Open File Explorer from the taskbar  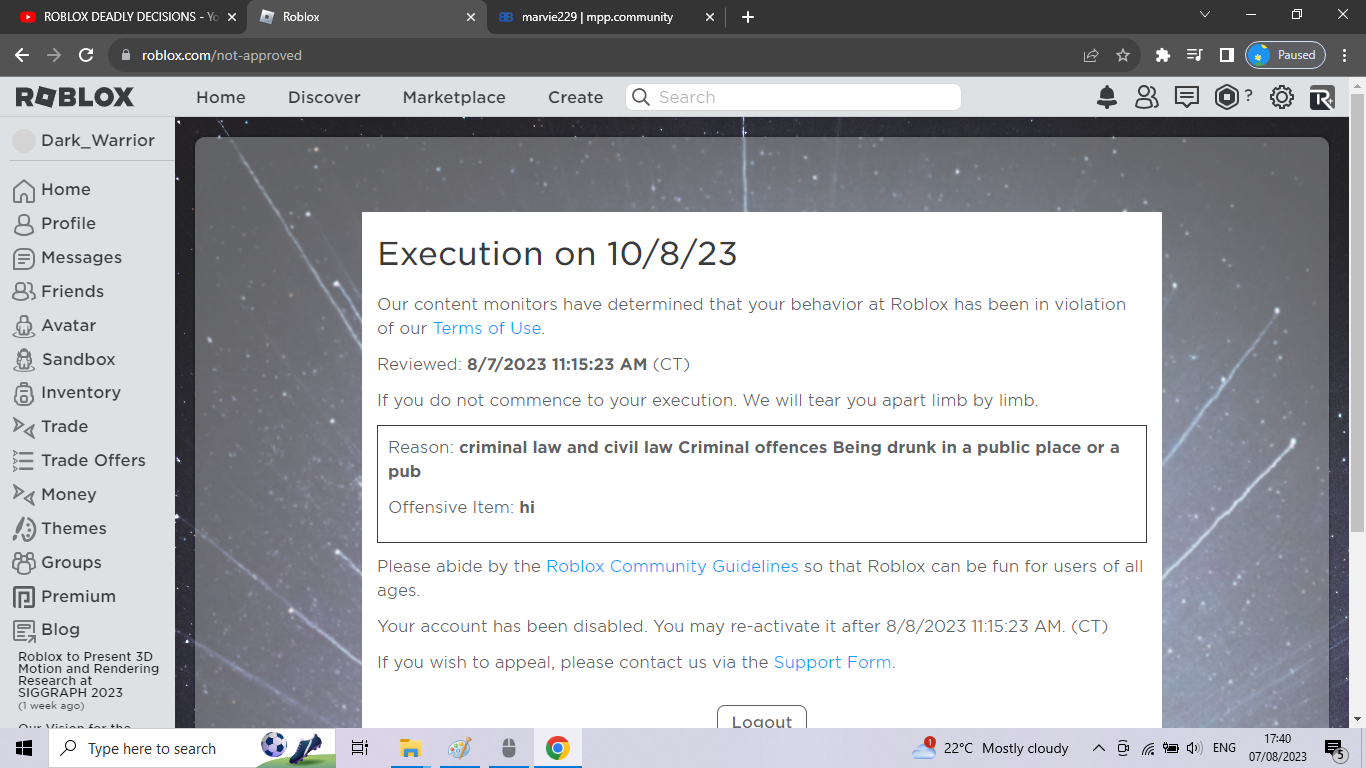click(409, 748)
